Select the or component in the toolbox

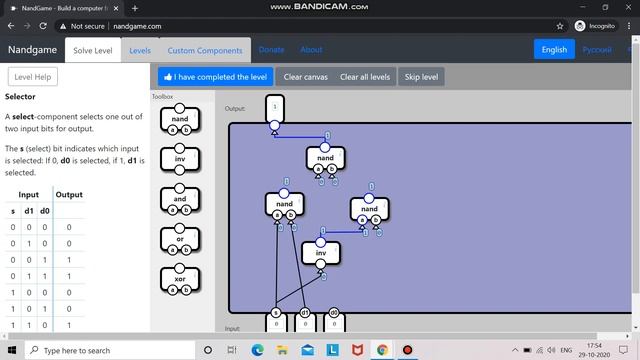click(x=180, y=239)
